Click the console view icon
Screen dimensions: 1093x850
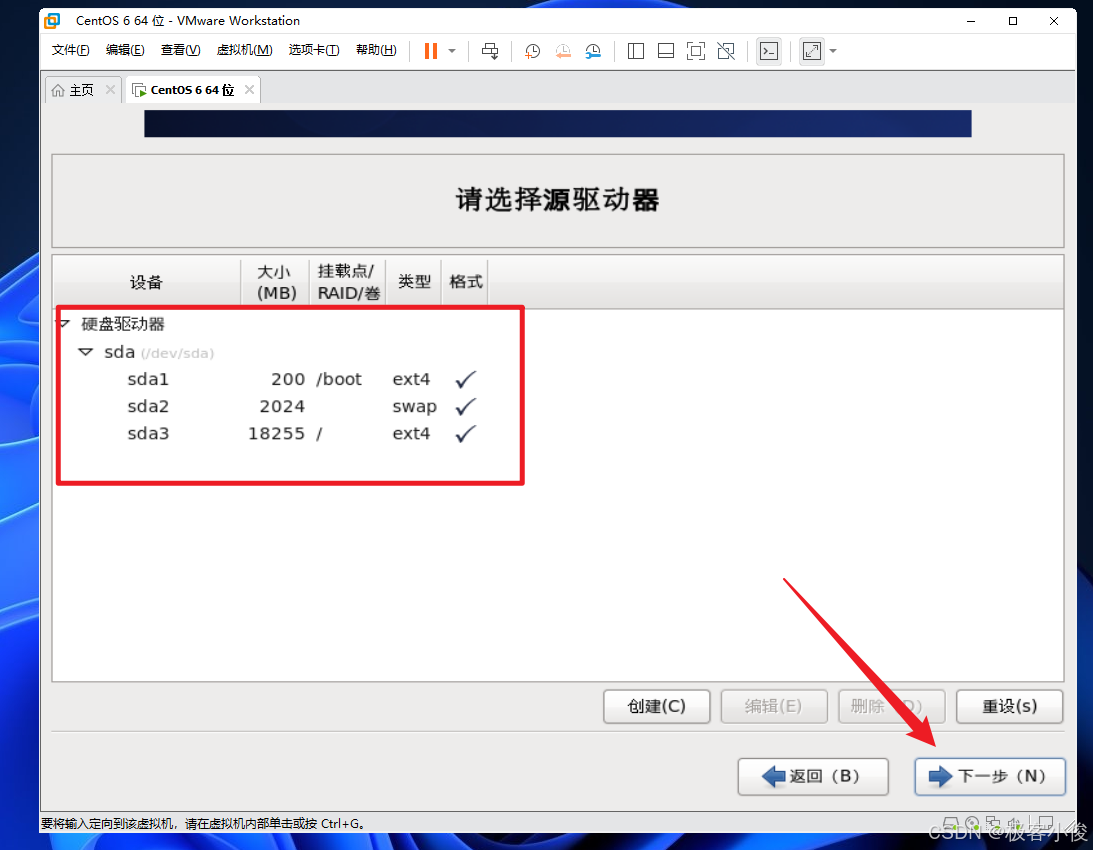click(x=769, y=51)
